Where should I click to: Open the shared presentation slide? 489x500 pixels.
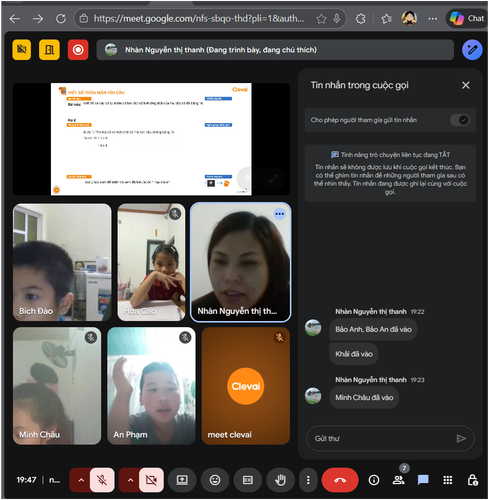(x=151, y=139)
